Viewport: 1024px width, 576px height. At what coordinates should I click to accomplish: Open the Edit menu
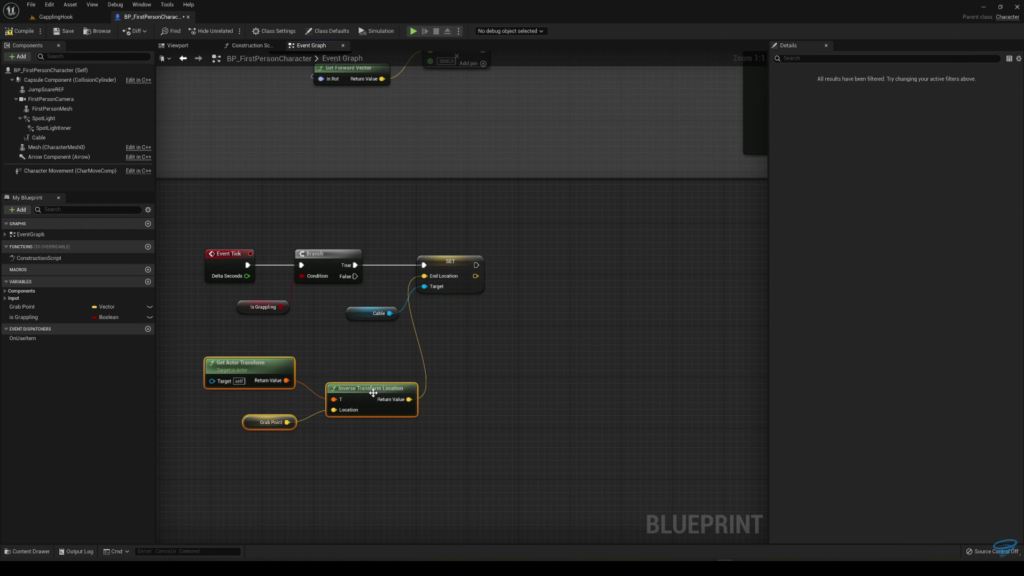49,5
